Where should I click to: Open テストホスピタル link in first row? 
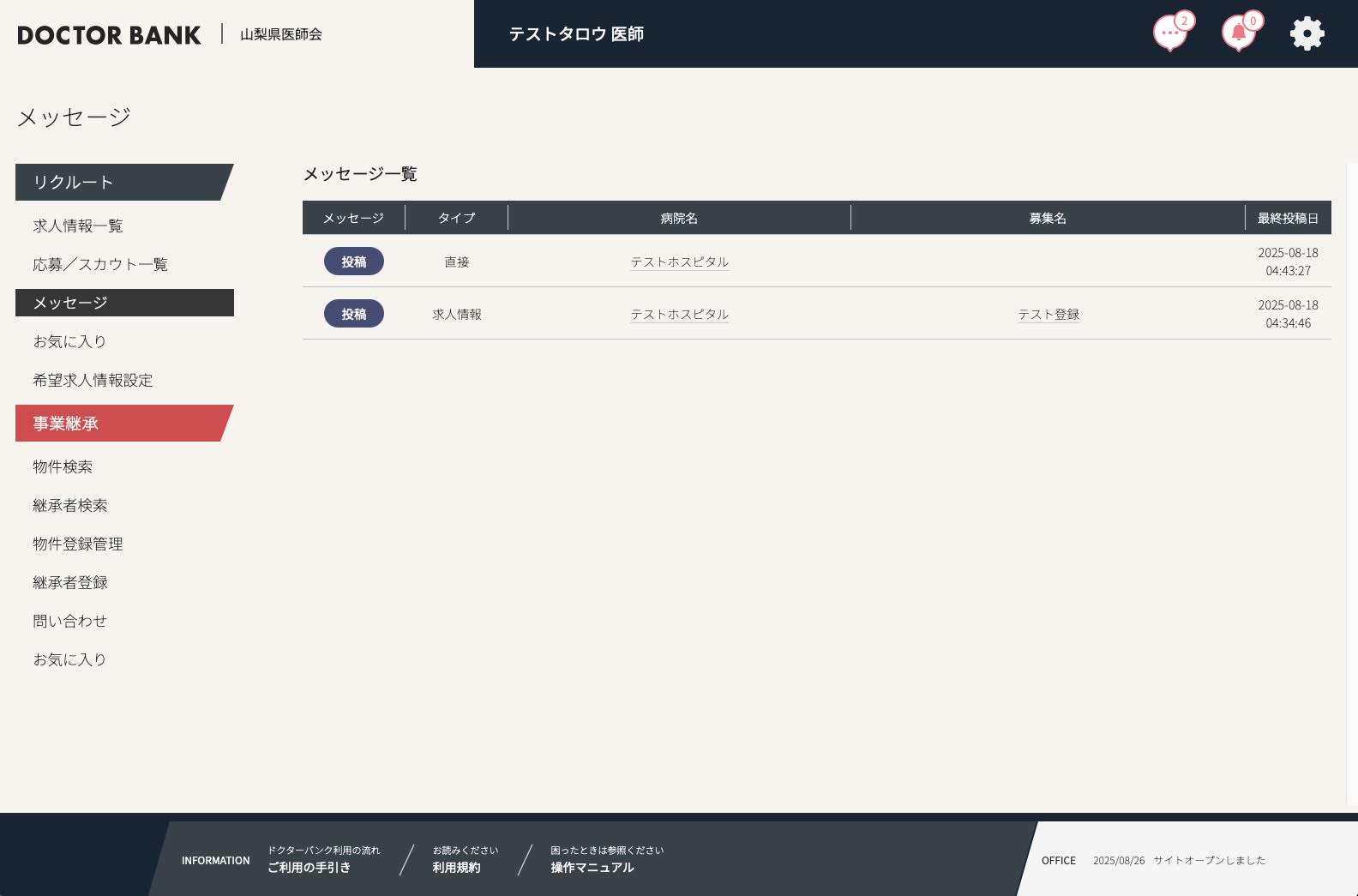pos(679,262)
